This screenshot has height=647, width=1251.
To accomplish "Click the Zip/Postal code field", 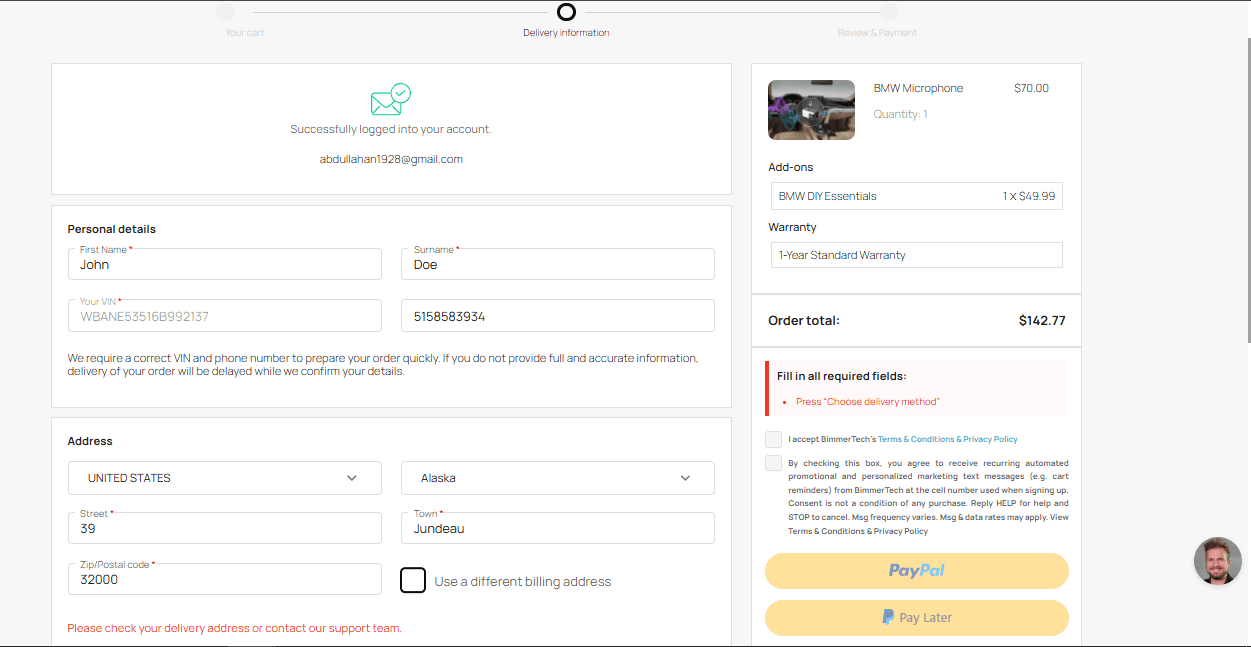I will pyautogui.click(x=225, y=580).
